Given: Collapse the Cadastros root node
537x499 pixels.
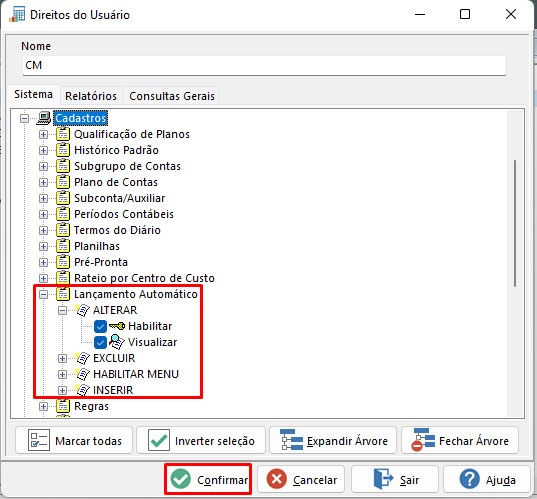Looking at the screenshot, I should coord(24,118).
